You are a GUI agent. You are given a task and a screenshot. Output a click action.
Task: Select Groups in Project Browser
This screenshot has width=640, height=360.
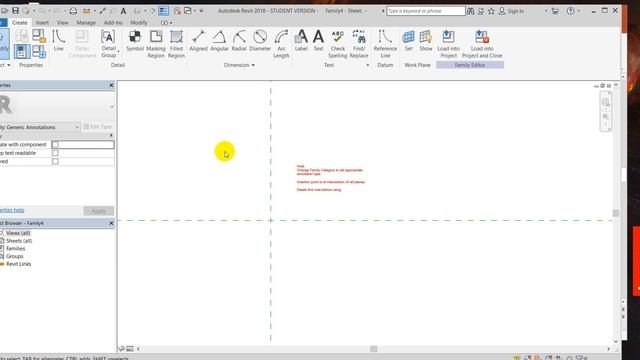[x=14, y=256]
